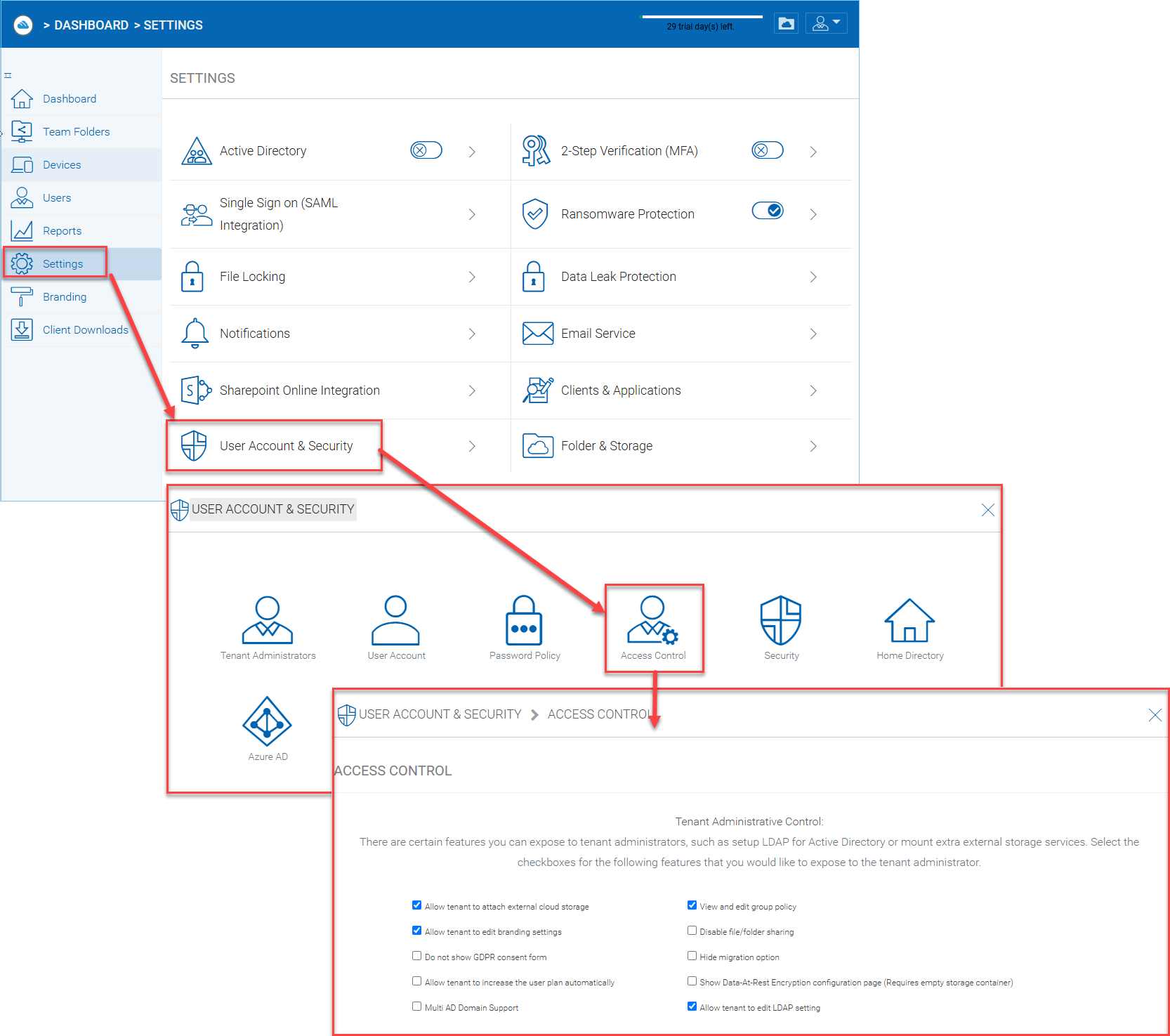1170x1036 pixels.
Task: Check Multi AD Domain Support
Action: click(416, 1007)
